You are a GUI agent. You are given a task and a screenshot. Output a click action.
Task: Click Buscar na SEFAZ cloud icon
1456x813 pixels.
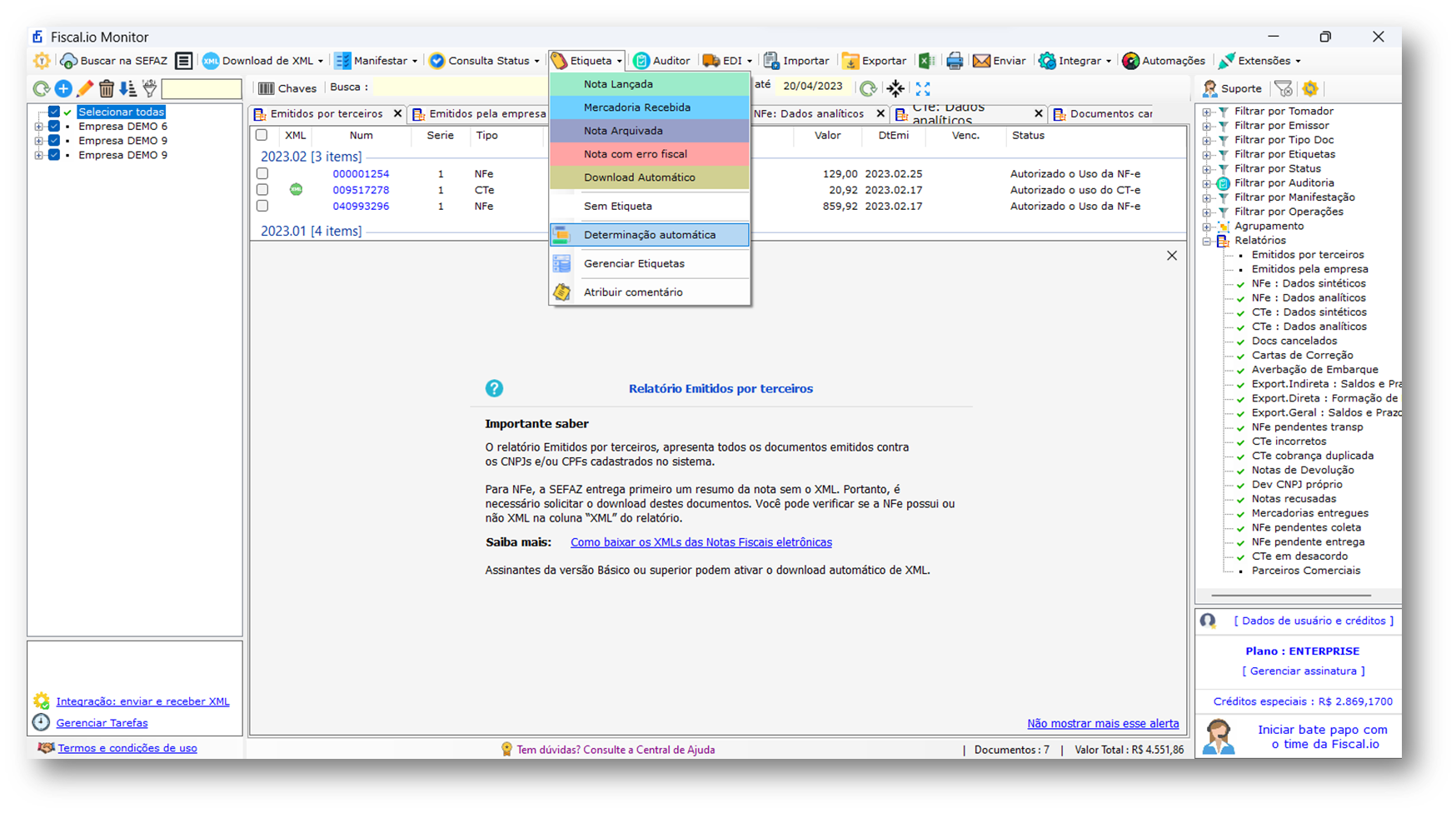[69, 61]
